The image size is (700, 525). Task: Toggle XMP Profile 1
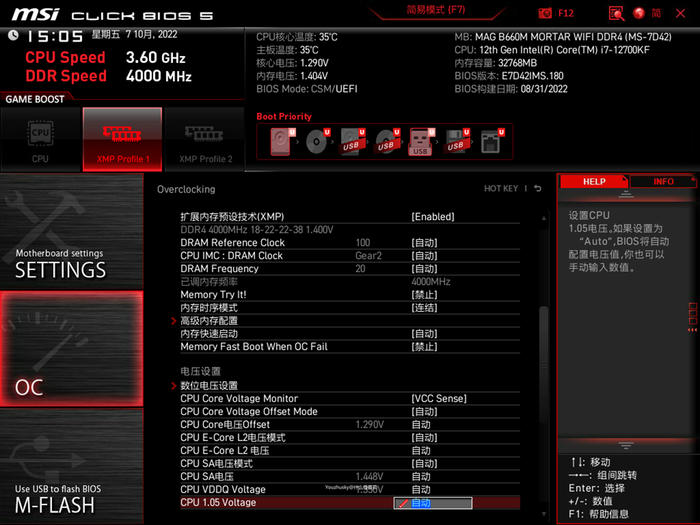click(x=122, y=139)
